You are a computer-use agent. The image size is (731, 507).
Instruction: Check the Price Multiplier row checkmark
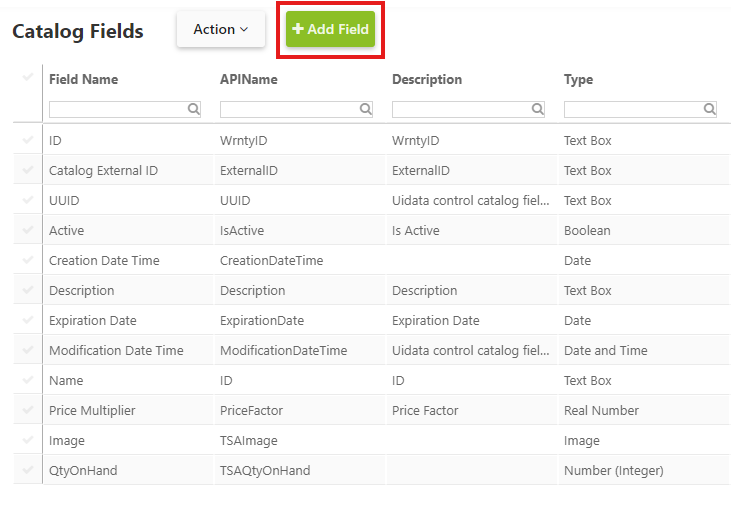28,411
